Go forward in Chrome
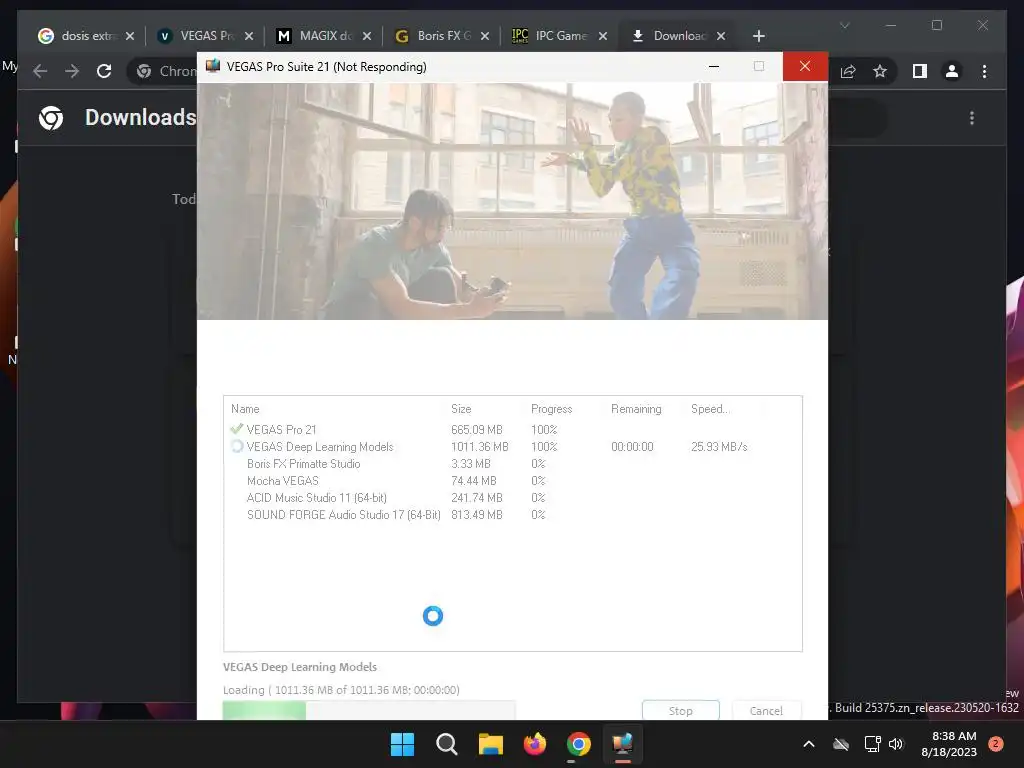Viewport: 1024px width, 768px height. pyautogui.click(x=72, y=71)
